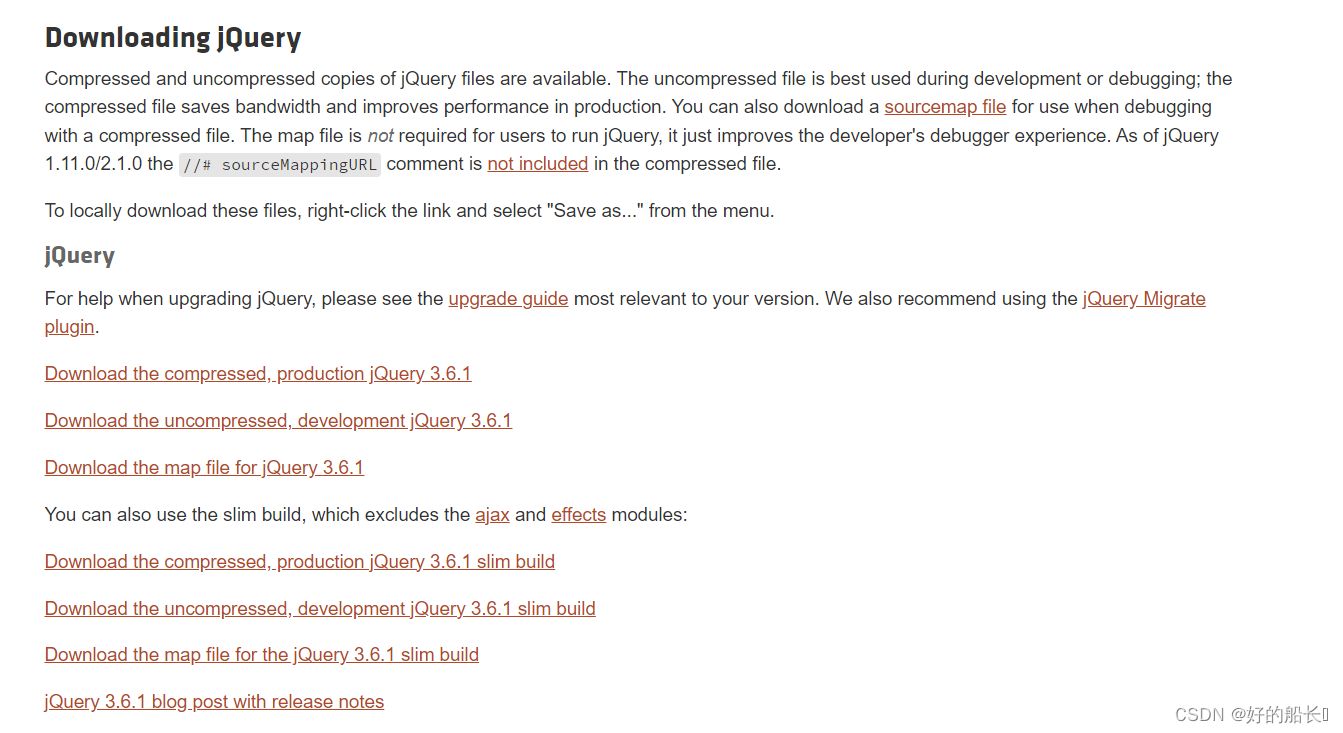Open the jQuery Migrate plugin link

point(1143,298)
